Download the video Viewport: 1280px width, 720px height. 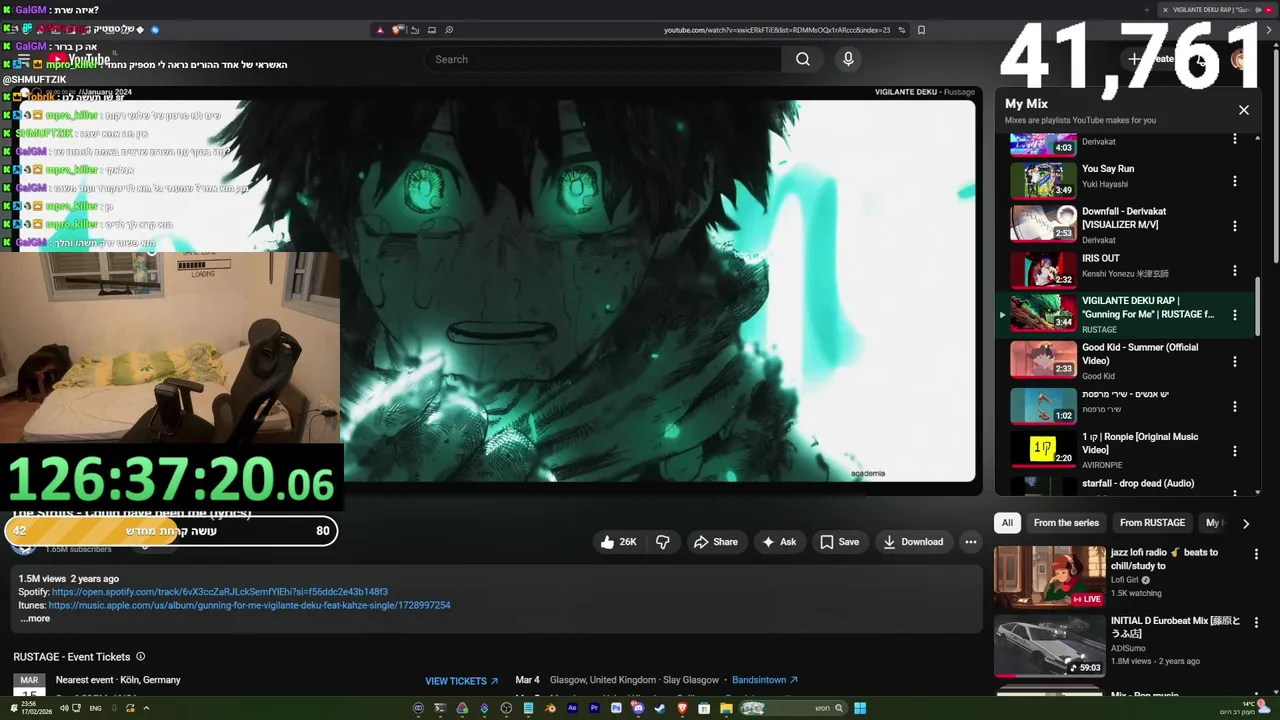(913, 542)
